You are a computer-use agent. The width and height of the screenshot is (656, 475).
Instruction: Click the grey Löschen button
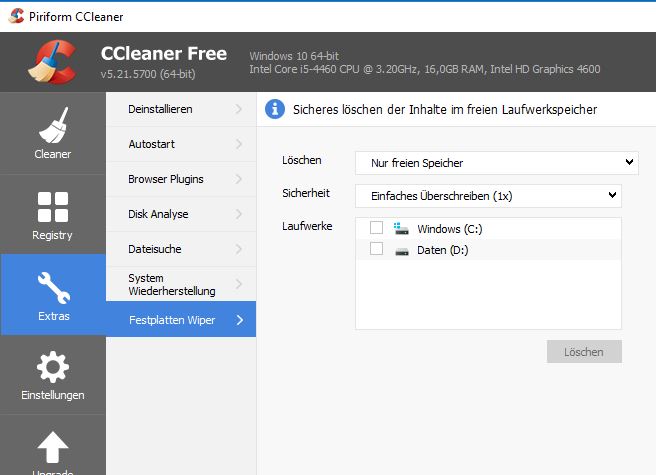(x=584, y=352)
